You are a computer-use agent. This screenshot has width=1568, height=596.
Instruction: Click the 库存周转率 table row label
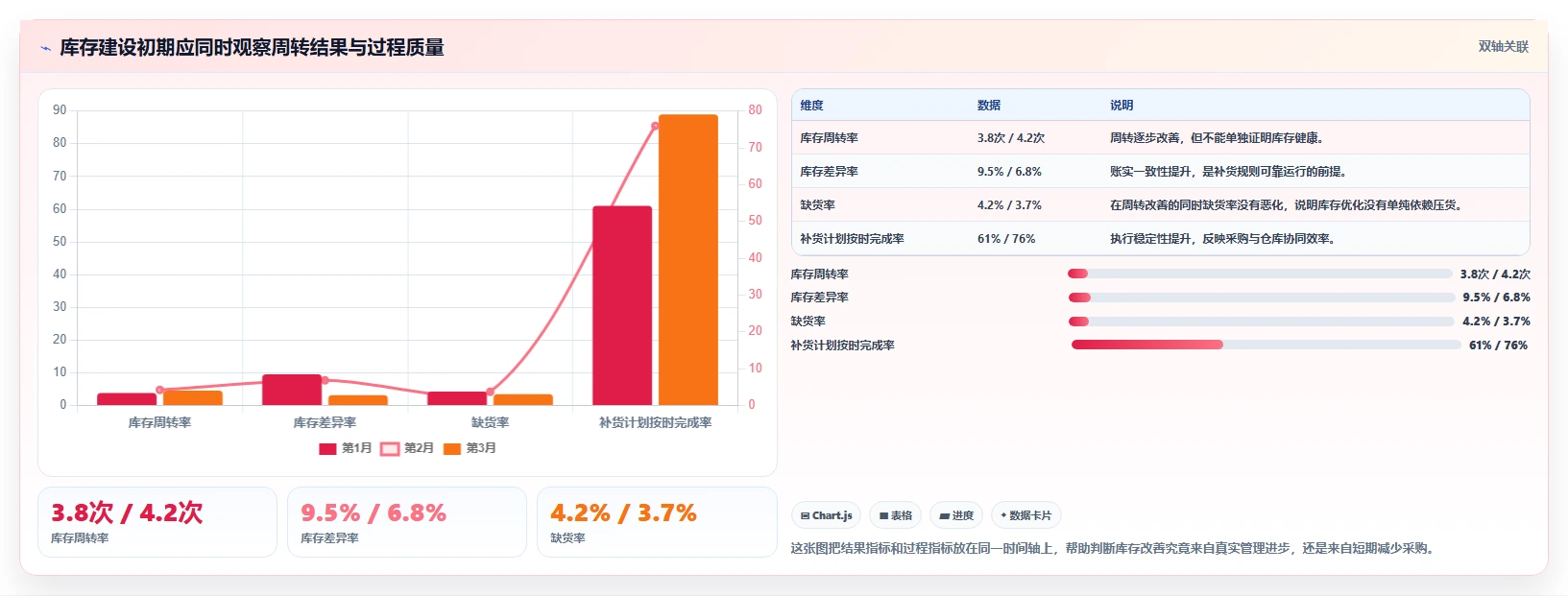click(x=829, y=138)
